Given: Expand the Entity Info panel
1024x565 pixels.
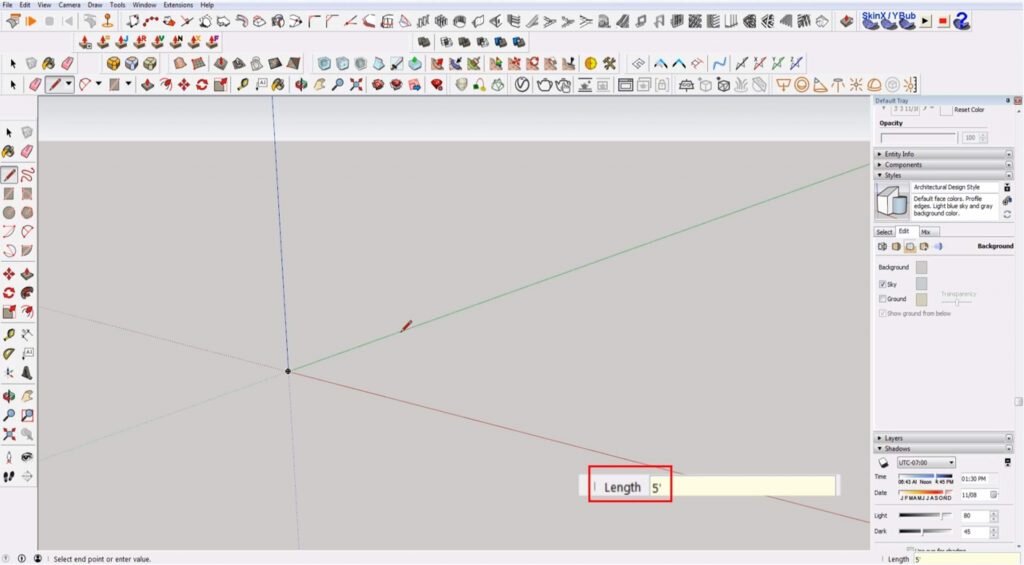Looking at the screenshot, I should [x=944, y=154].
